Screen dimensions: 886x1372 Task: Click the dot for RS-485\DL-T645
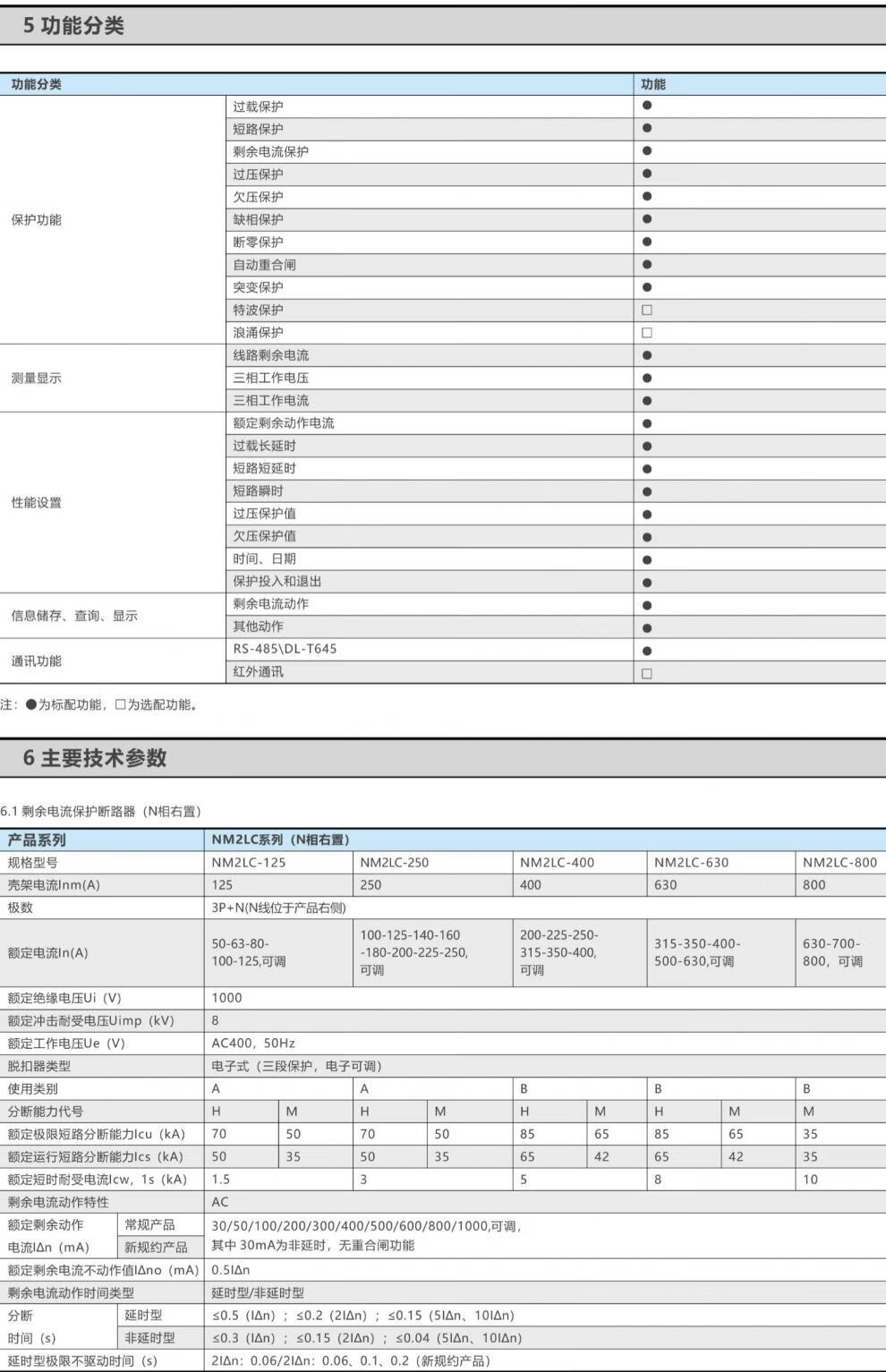tap(647, 651)
